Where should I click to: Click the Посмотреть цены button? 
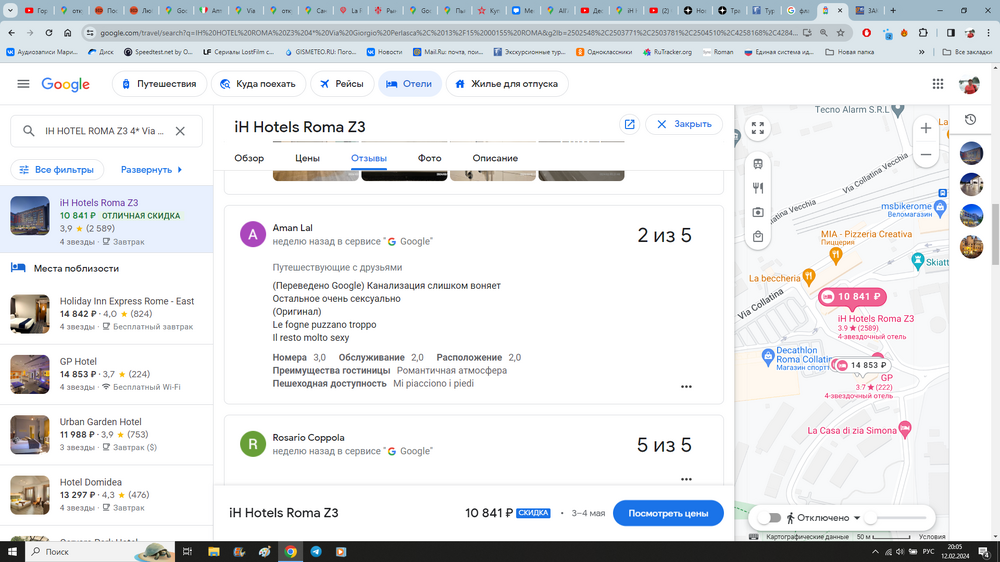668,514
